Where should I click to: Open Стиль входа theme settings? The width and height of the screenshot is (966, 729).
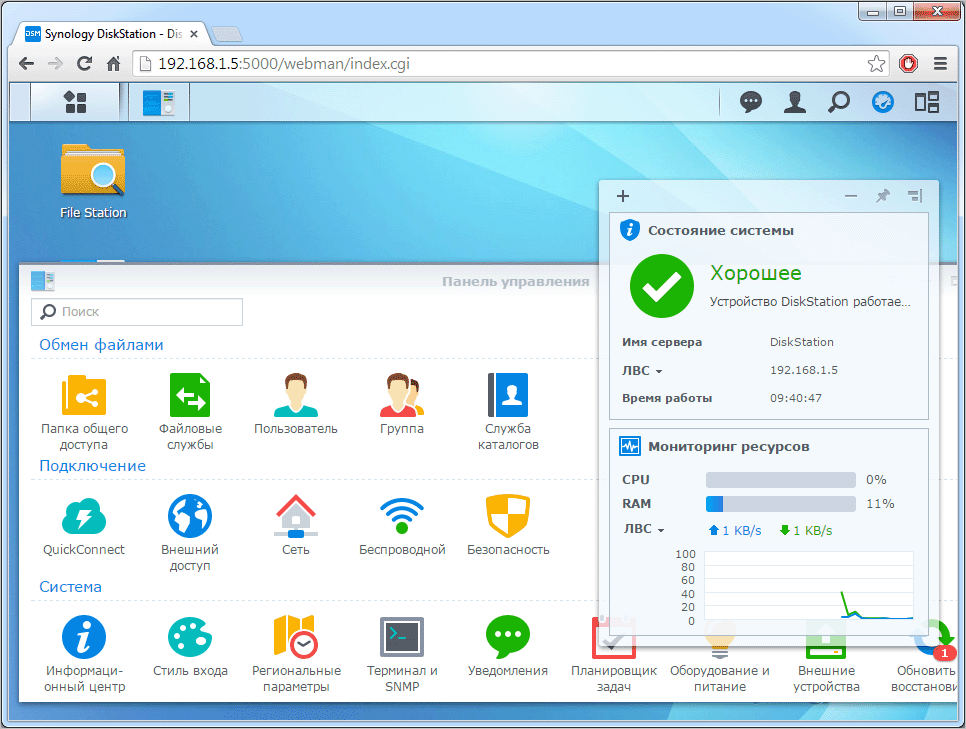pyautogui.click(x=190, y=646)
